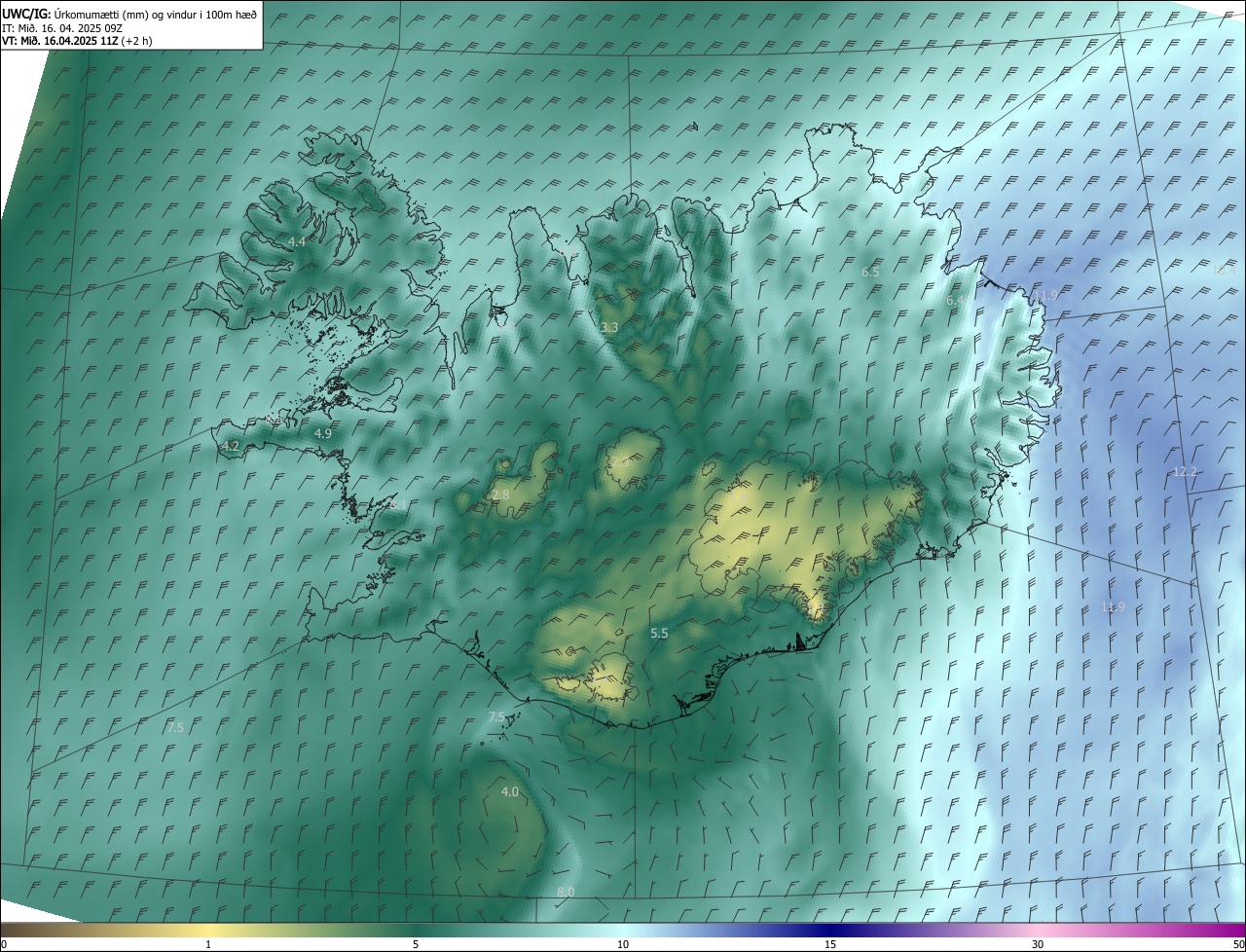The image size is (1246, 952).
Task: Click the 'IT: Mið. 16. 04. 2025 09Z' line
Action: click(x=62, y=28)
